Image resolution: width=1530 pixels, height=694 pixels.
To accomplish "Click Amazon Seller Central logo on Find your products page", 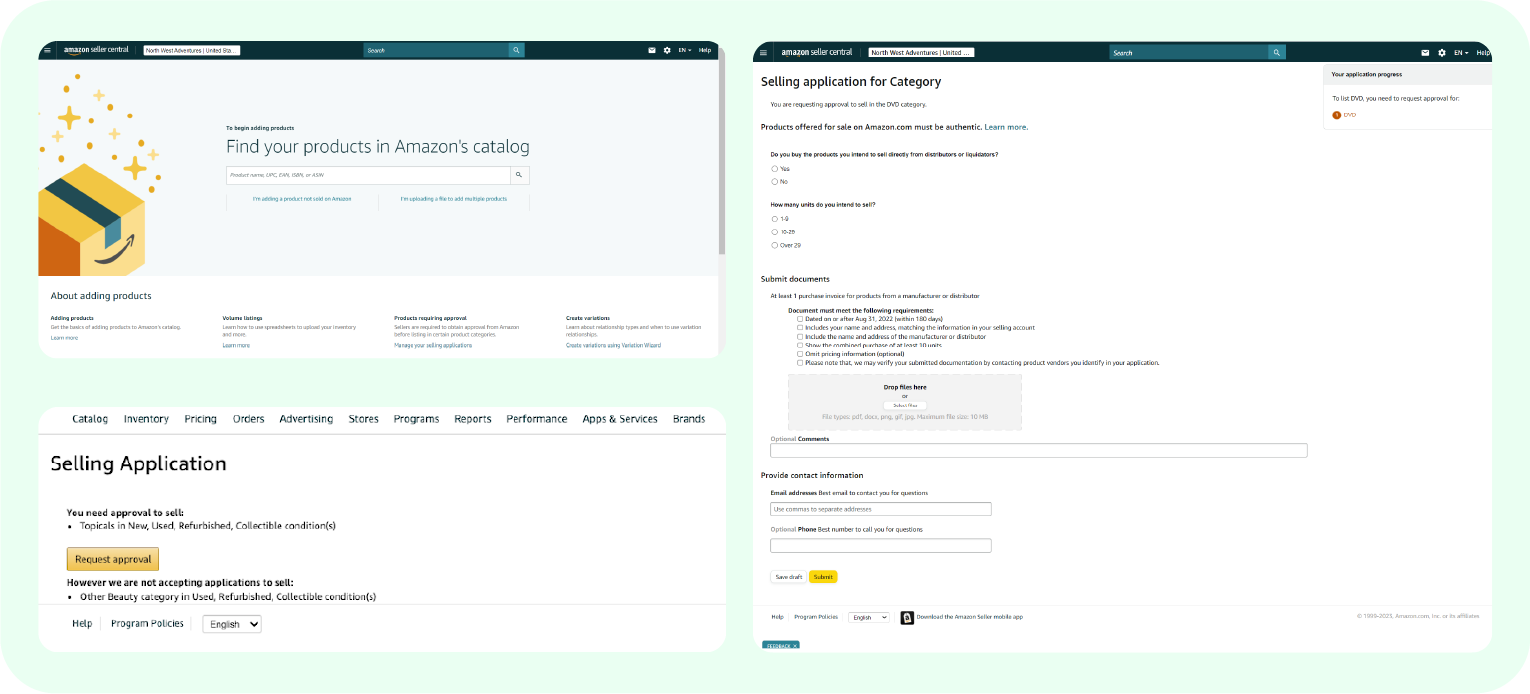I will coord(94,50).
